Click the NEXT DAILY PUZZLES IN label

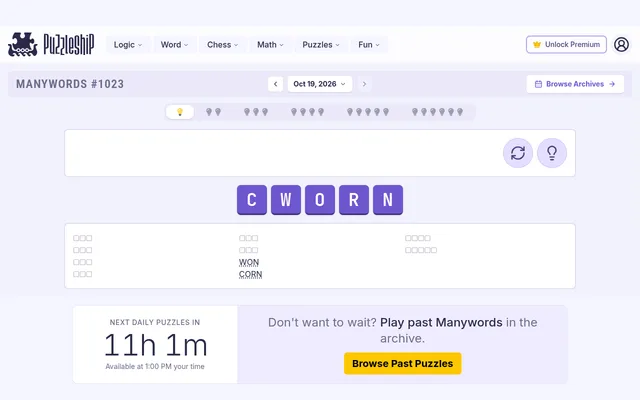155,322
